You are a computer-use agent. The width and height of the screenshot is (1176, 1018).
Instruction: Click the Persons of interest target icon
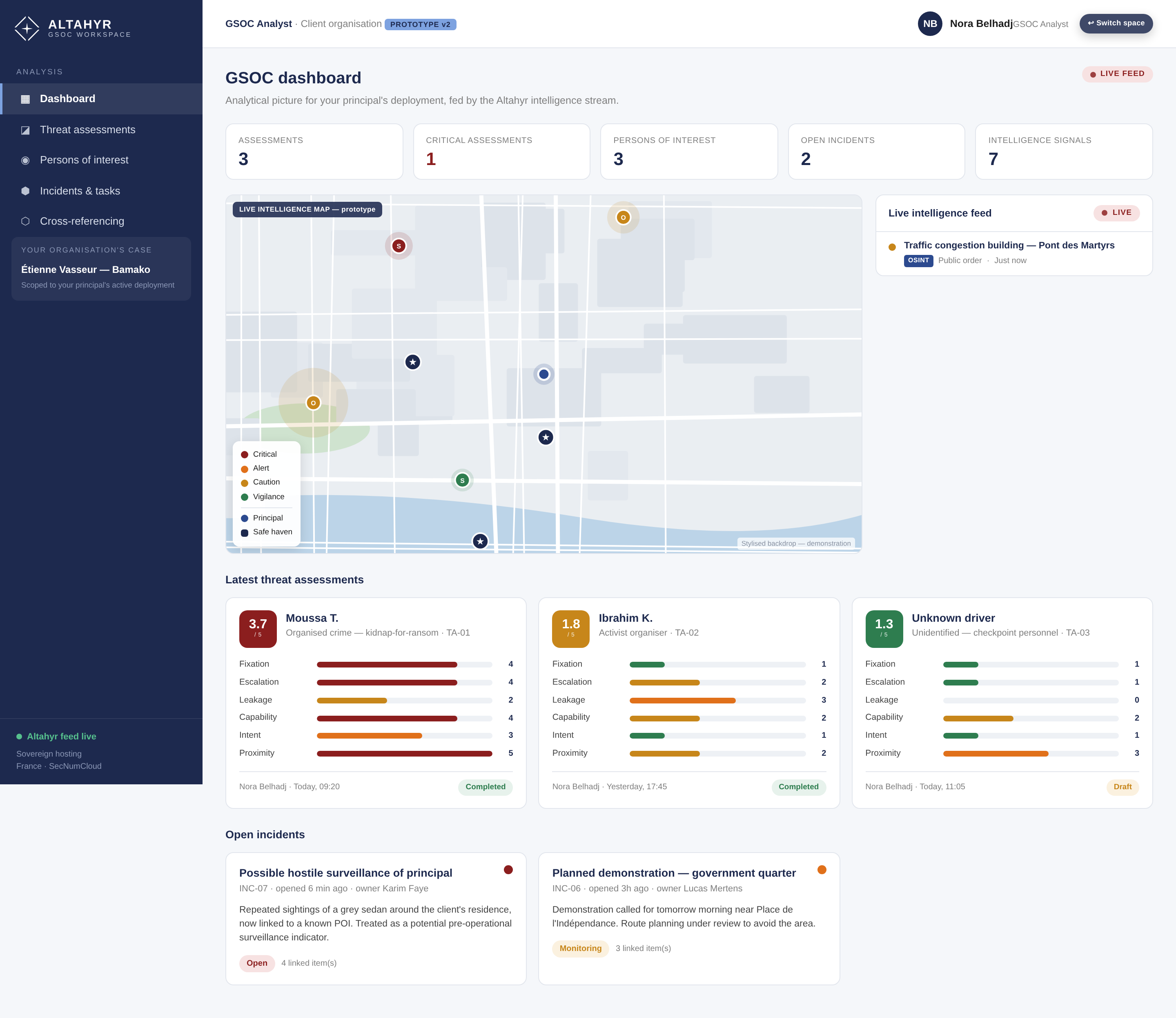coord(26,160)
